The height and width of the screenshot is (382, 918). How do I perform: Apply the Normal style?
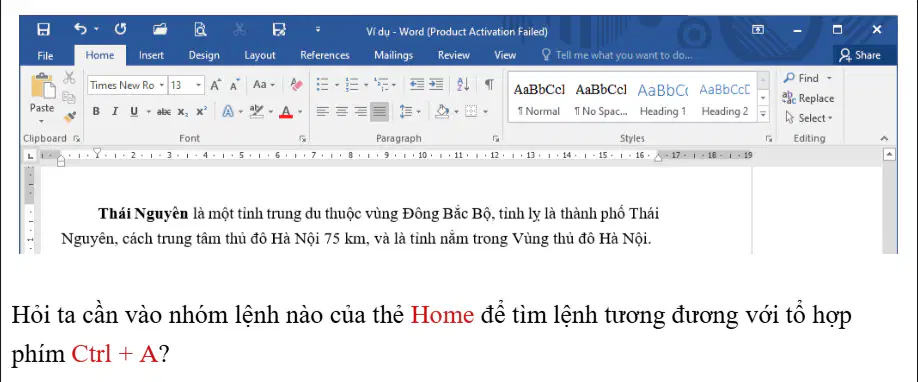[x=539, y=99]
